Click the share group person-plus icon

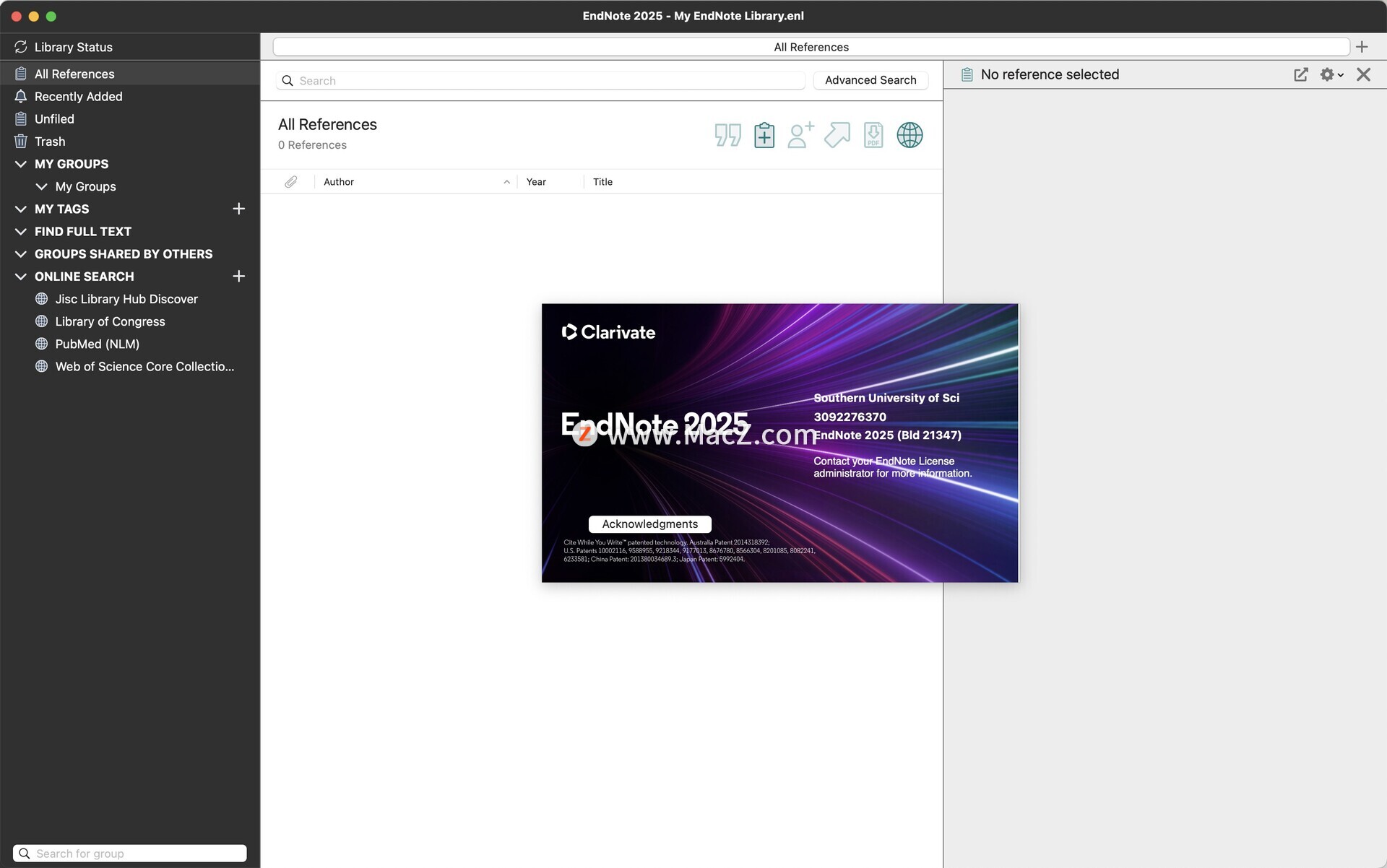[x=800, y=135]
